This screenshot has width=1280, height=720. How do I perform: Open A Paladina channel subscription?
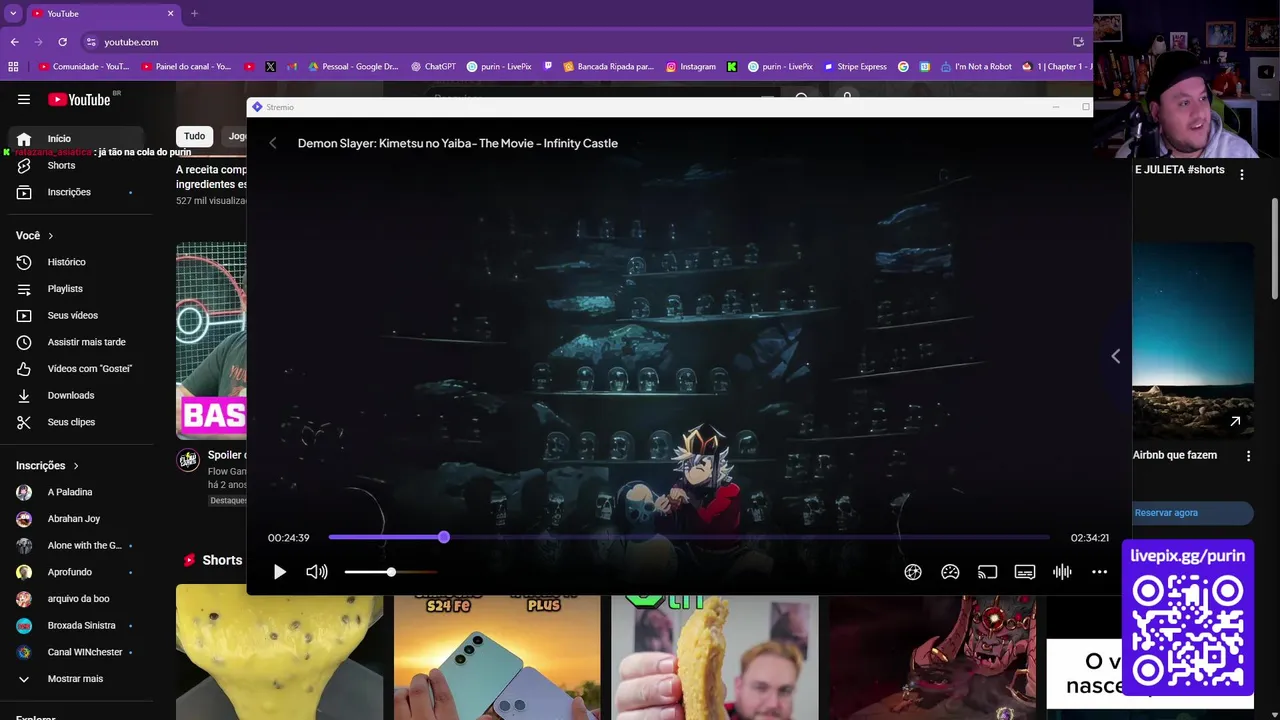pyautogui.click(x=75, y=492)
